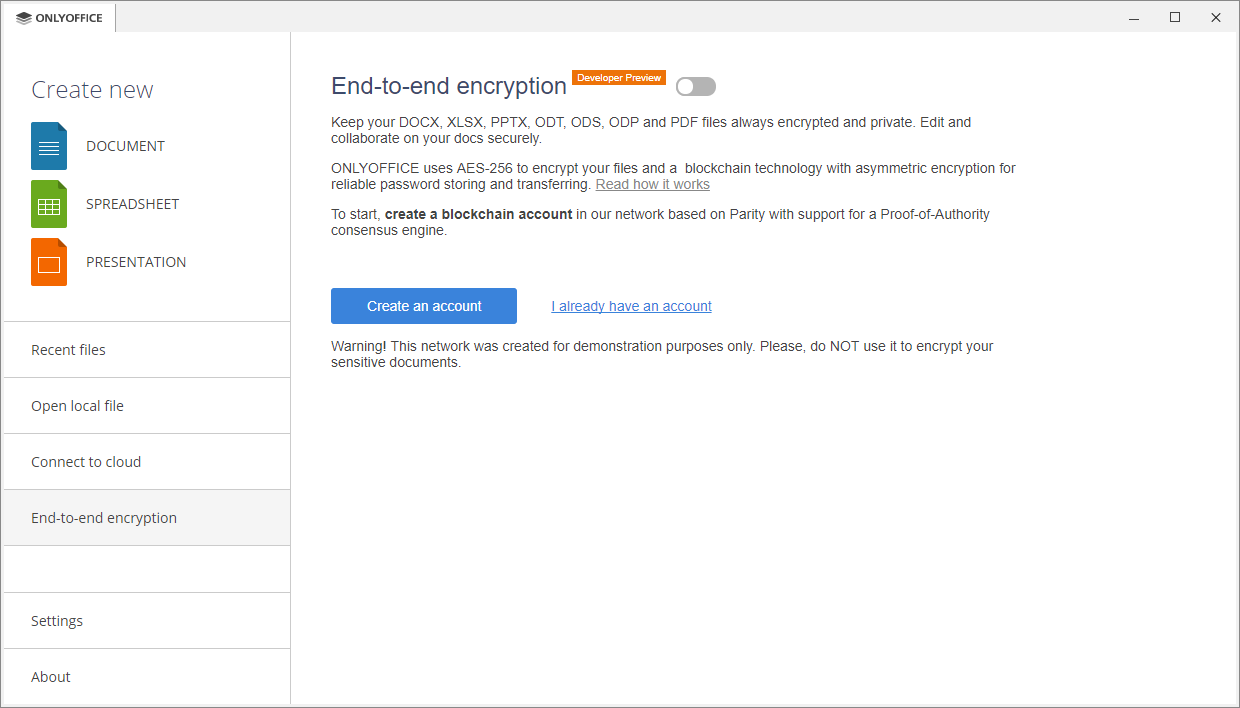This screenshot has width=1240, height=708.
Task: Click the DOCUMENT text label
Action: [x=125, y=146]
